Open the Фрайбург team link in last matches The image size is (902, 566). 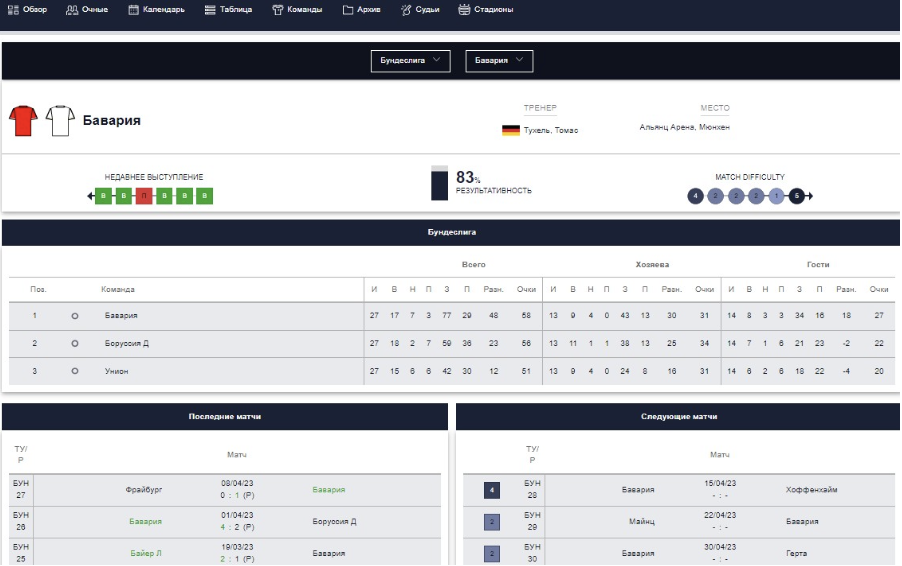(144, 490)
